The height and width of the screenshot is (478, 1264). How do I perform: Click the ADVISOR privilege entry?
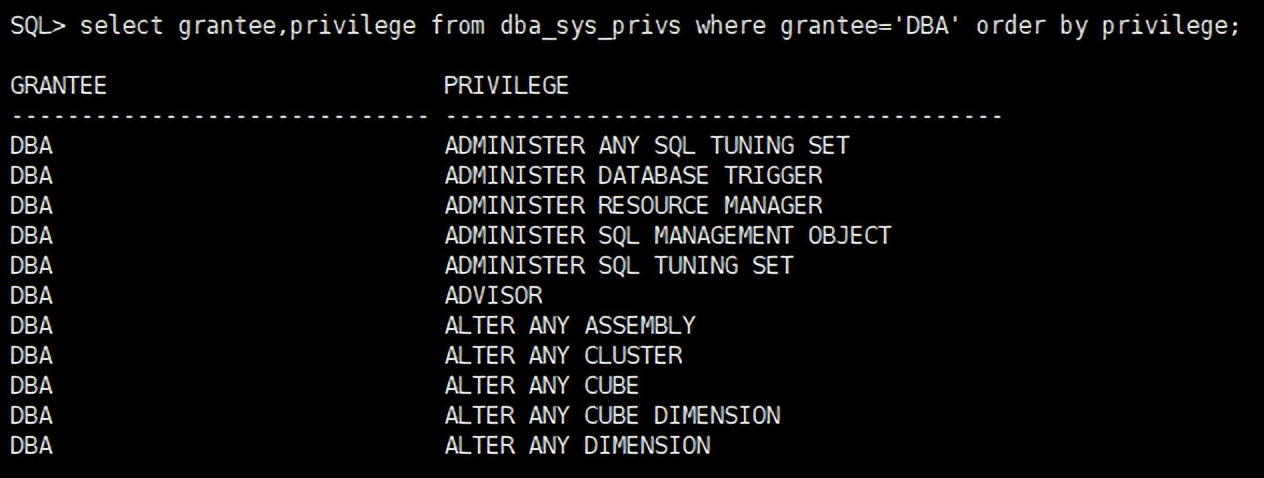[x=493, y=296]
